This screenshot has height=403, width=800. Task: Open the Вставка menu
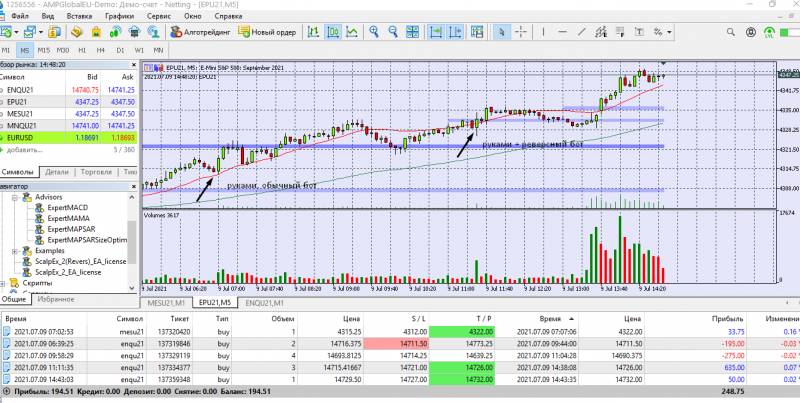[79, 16]
